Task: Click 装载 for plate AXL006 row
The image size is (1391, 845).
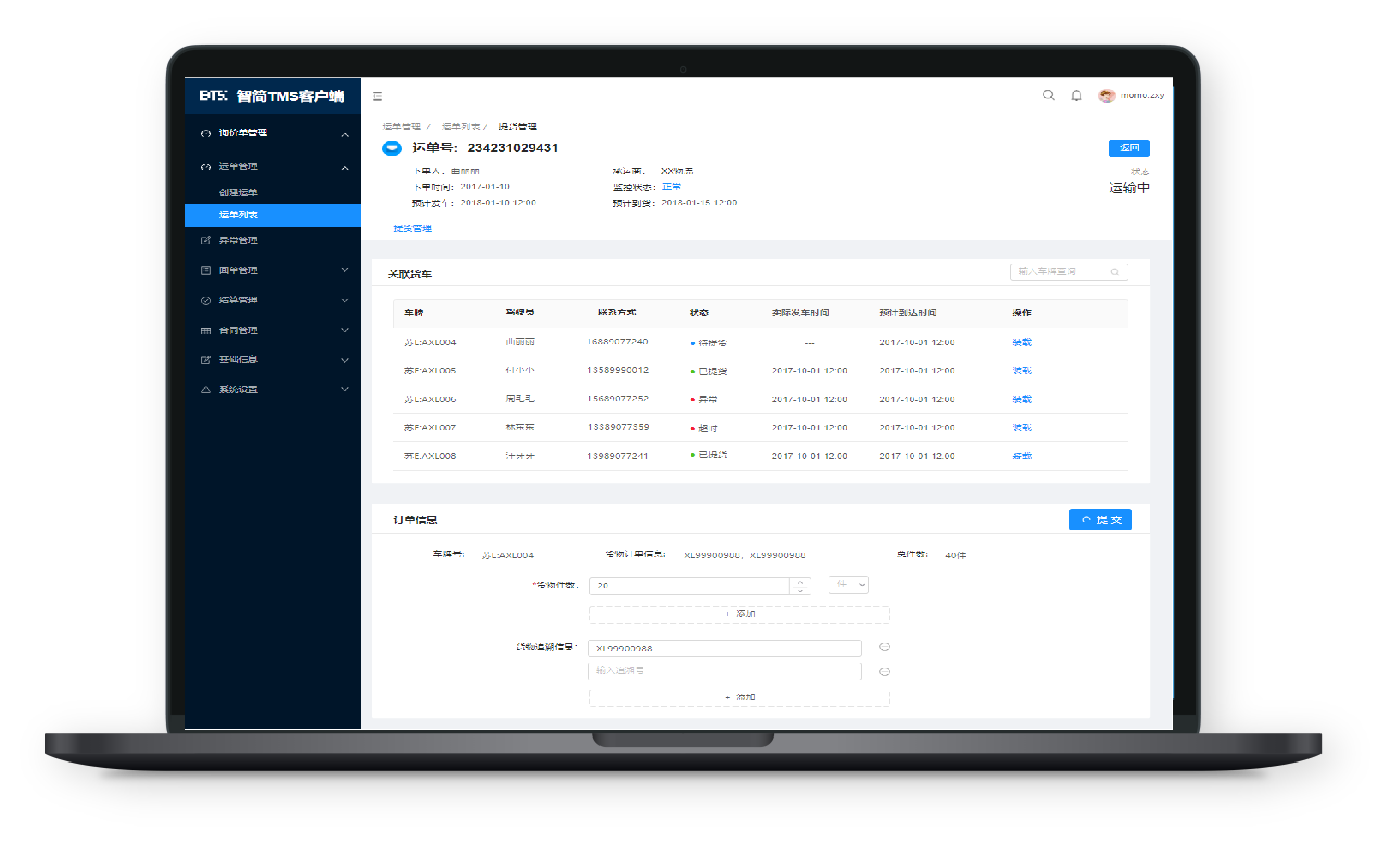Action: tap(1022, 399)
